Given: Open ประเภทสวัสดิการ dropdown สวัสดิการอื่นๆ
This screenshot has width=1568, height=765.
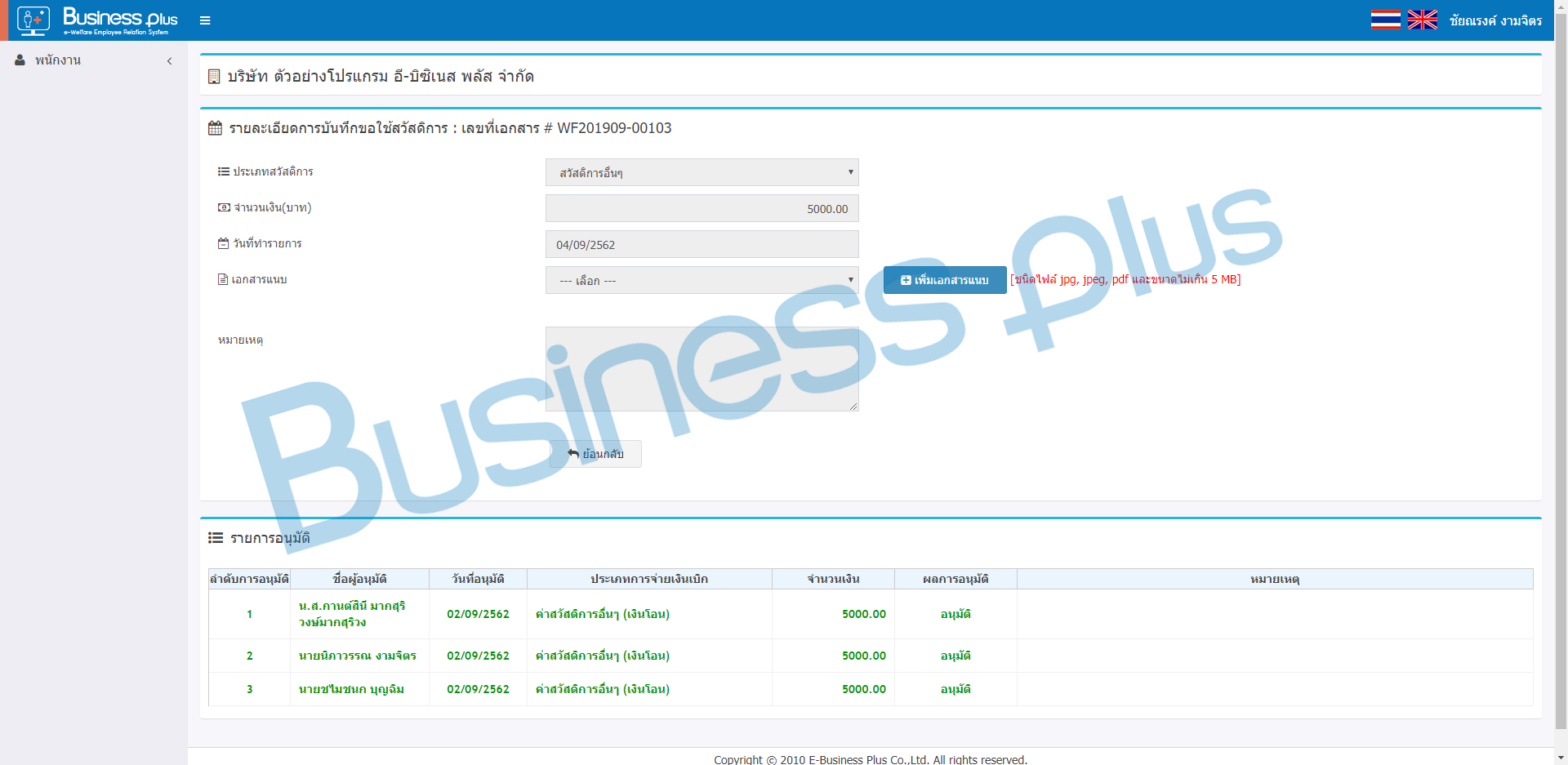Looking at the screenshot, I should click(702, 172).
